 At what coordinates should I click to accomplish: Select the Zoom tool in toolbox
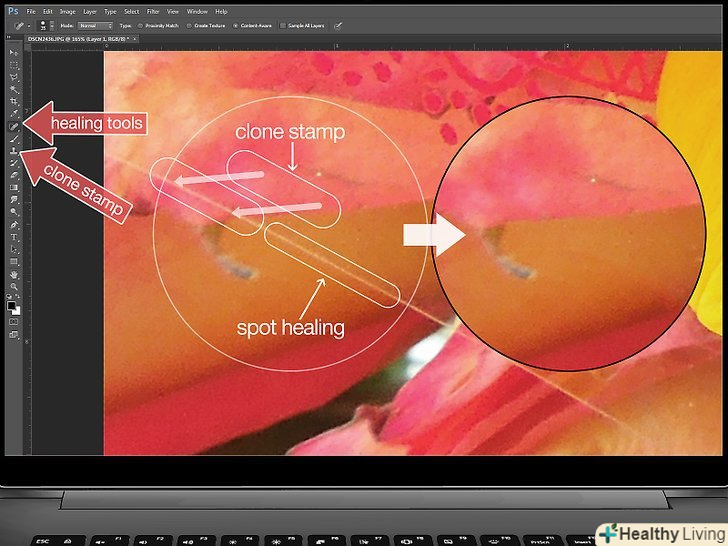(13, 287)
